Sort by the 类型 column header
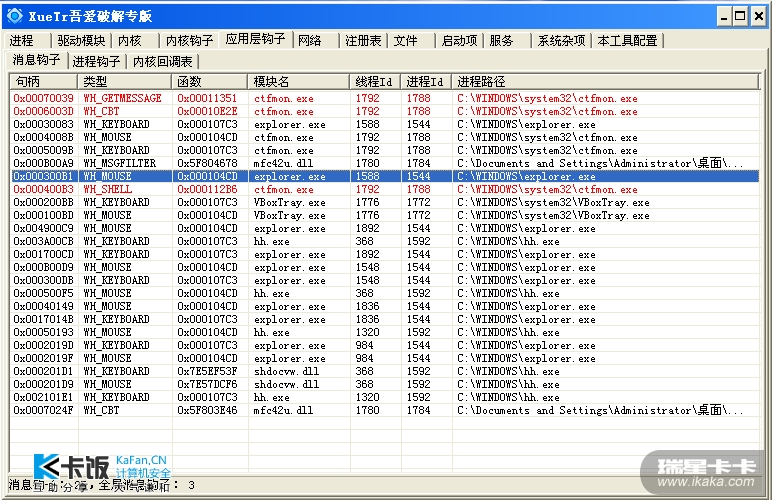 click(125, 81)
